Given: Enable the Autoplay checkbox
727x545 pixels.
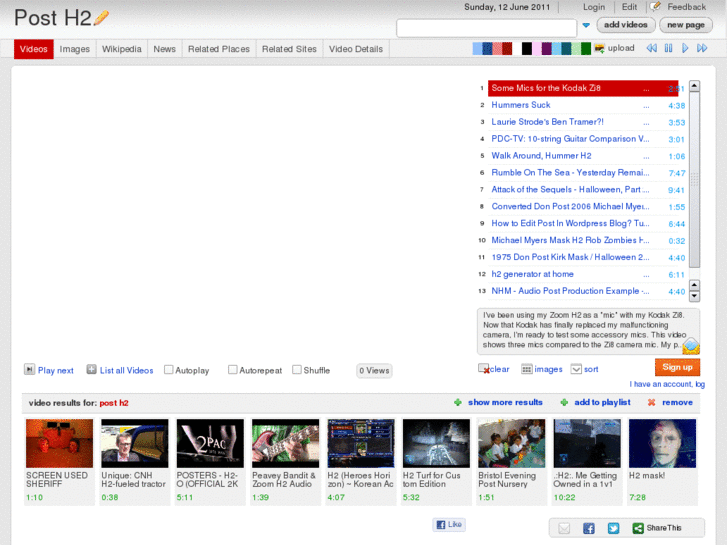Looking at the screenshot, I should click(169, 370).
